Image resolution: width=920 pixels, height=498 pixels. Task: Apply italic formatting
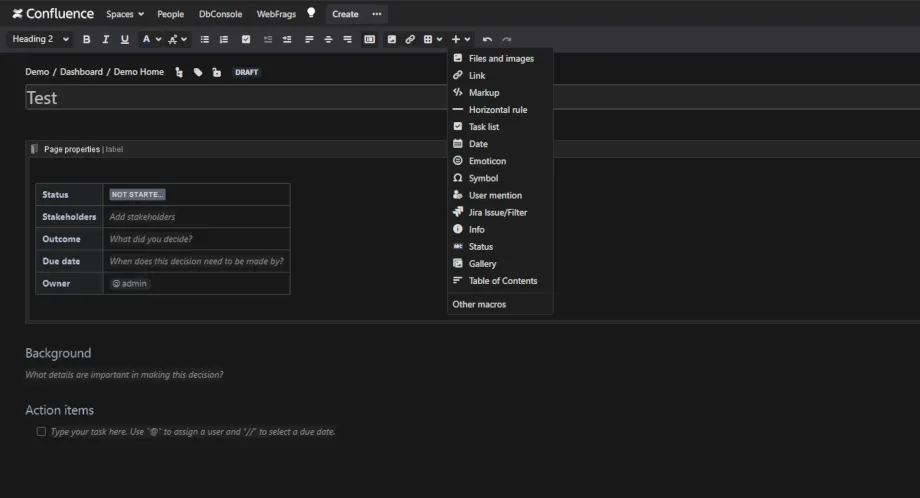click(106, 39)
